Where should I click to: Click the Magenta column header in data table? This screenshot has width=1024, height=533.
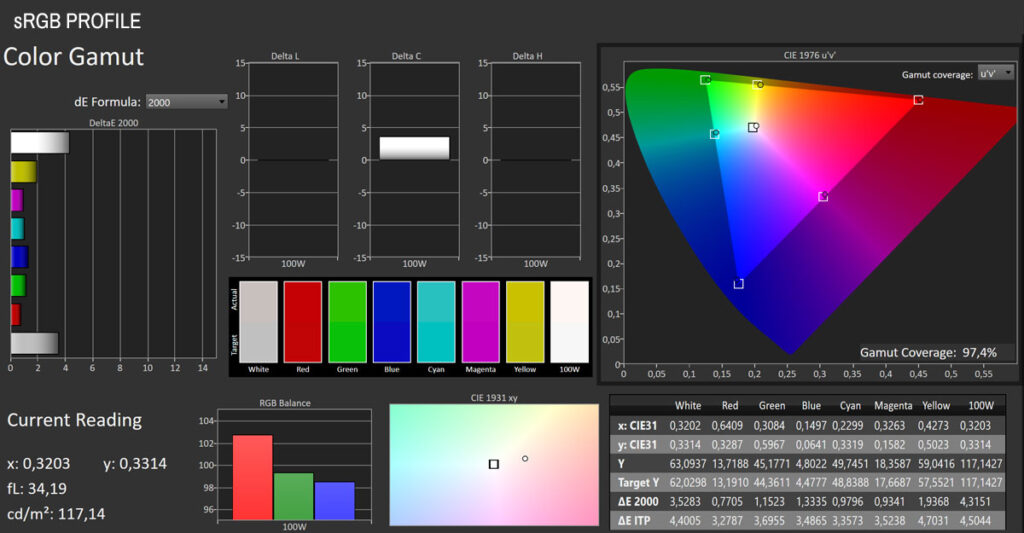click(893, 406)
